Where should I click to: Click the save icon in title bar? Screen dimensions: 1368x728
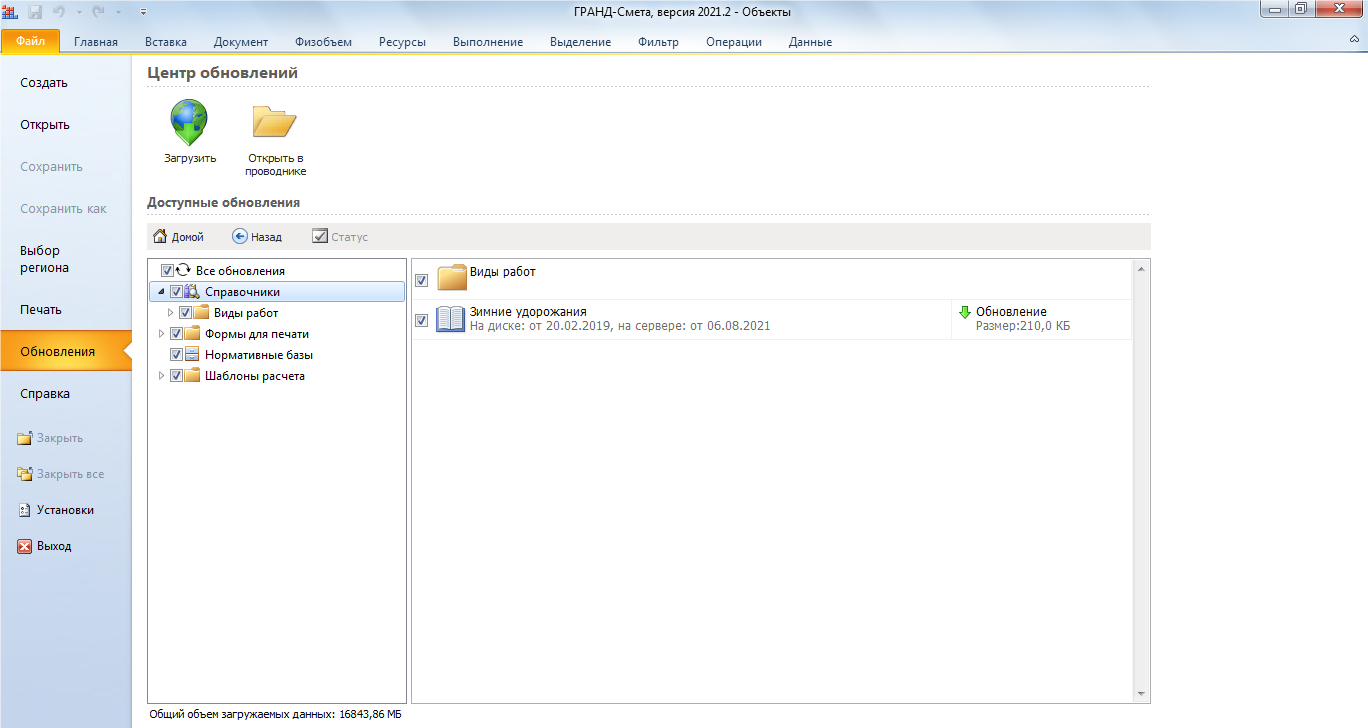[35, 12]
